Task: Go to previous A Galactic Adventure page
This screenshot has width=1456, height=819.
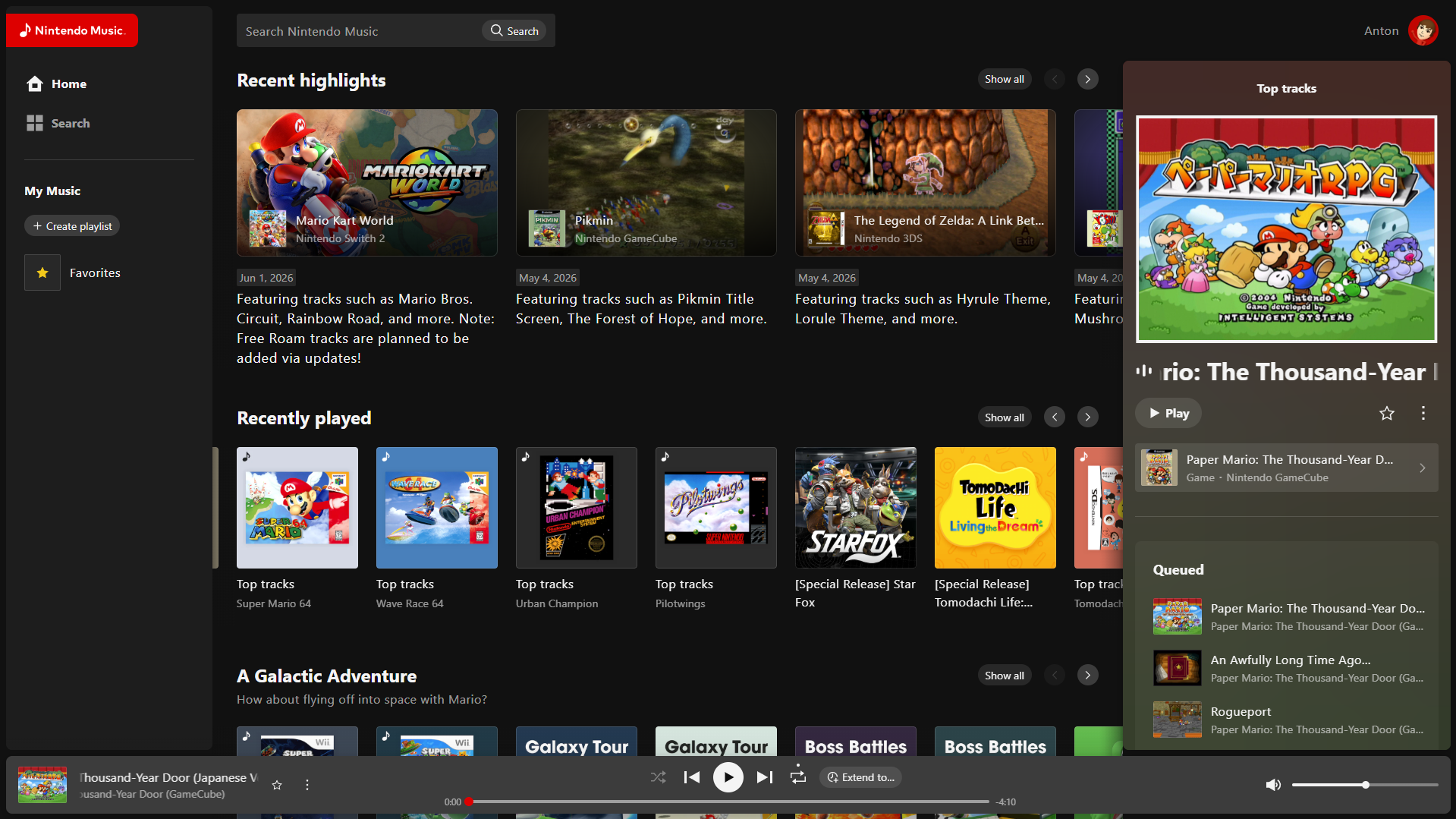Action: (1054, 676)
